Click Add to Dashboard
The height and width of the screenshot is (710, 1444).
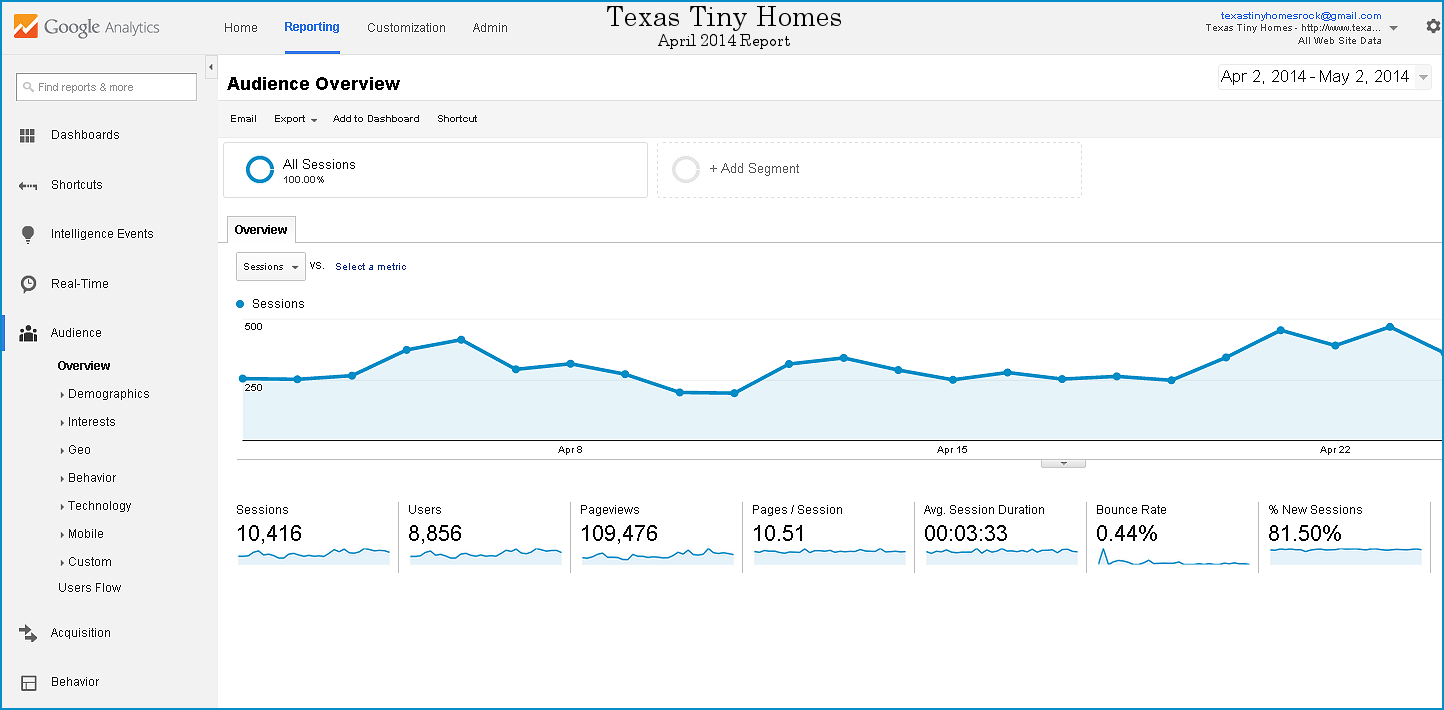[x=376, y=119]
